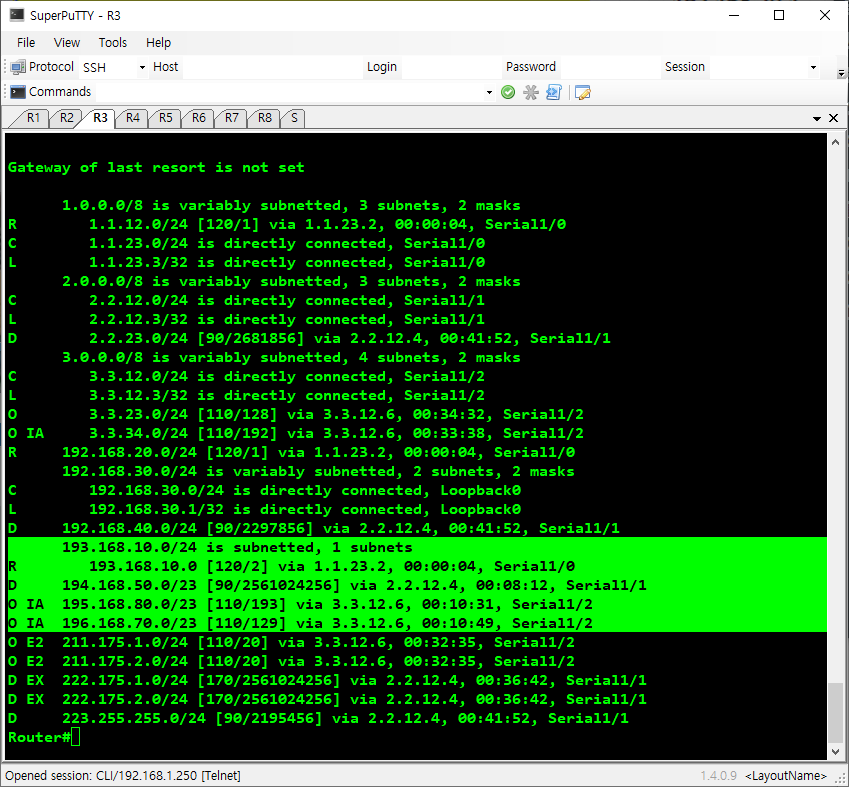Click the 3.3.34.0/24 O IA route
The width and height of the screenshot is (849, 787).
pyautogui.click(x=296, y=433)
